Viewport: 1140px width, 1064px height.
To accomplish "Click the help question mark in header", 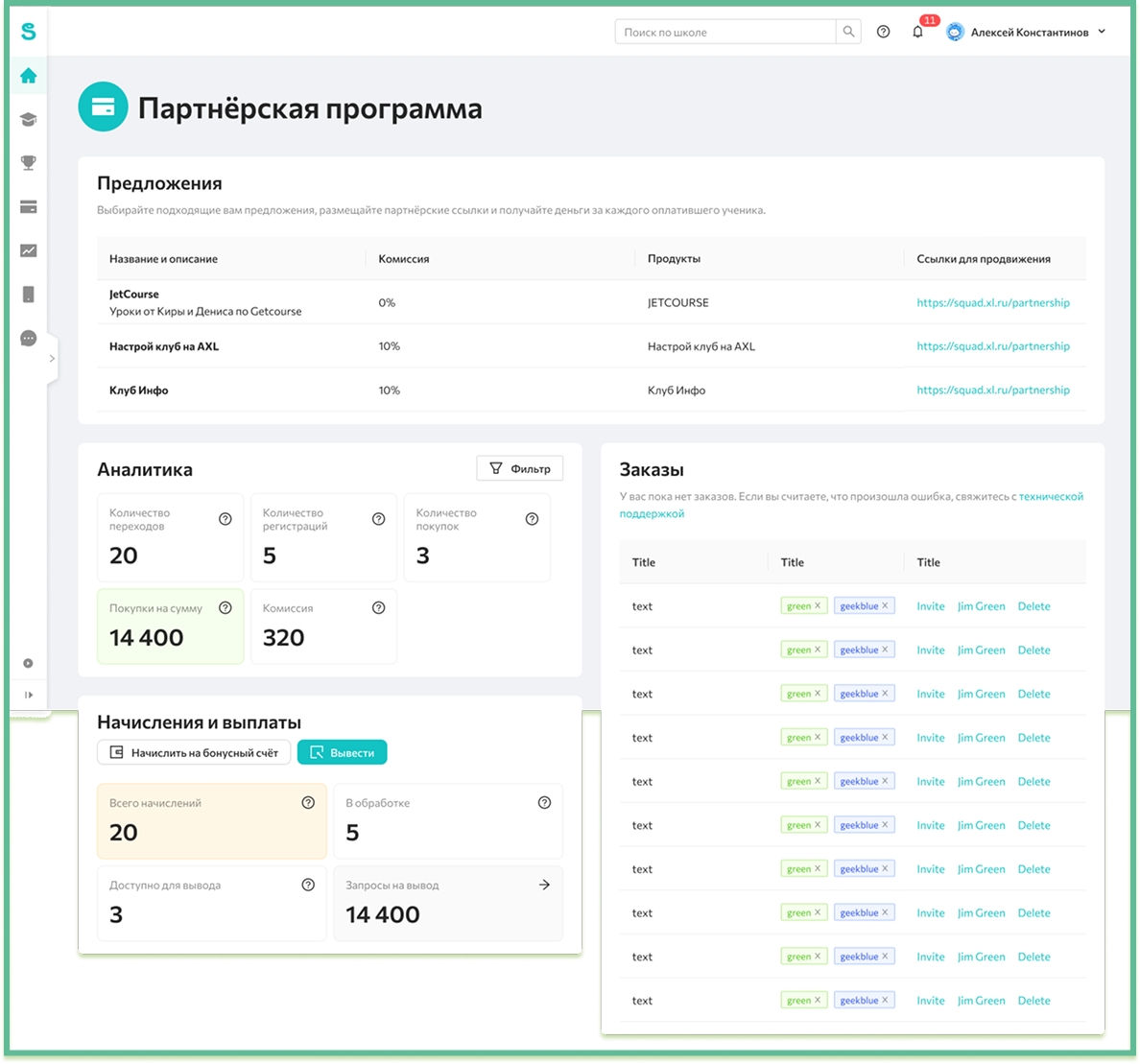I will click(x=883, y=32).
